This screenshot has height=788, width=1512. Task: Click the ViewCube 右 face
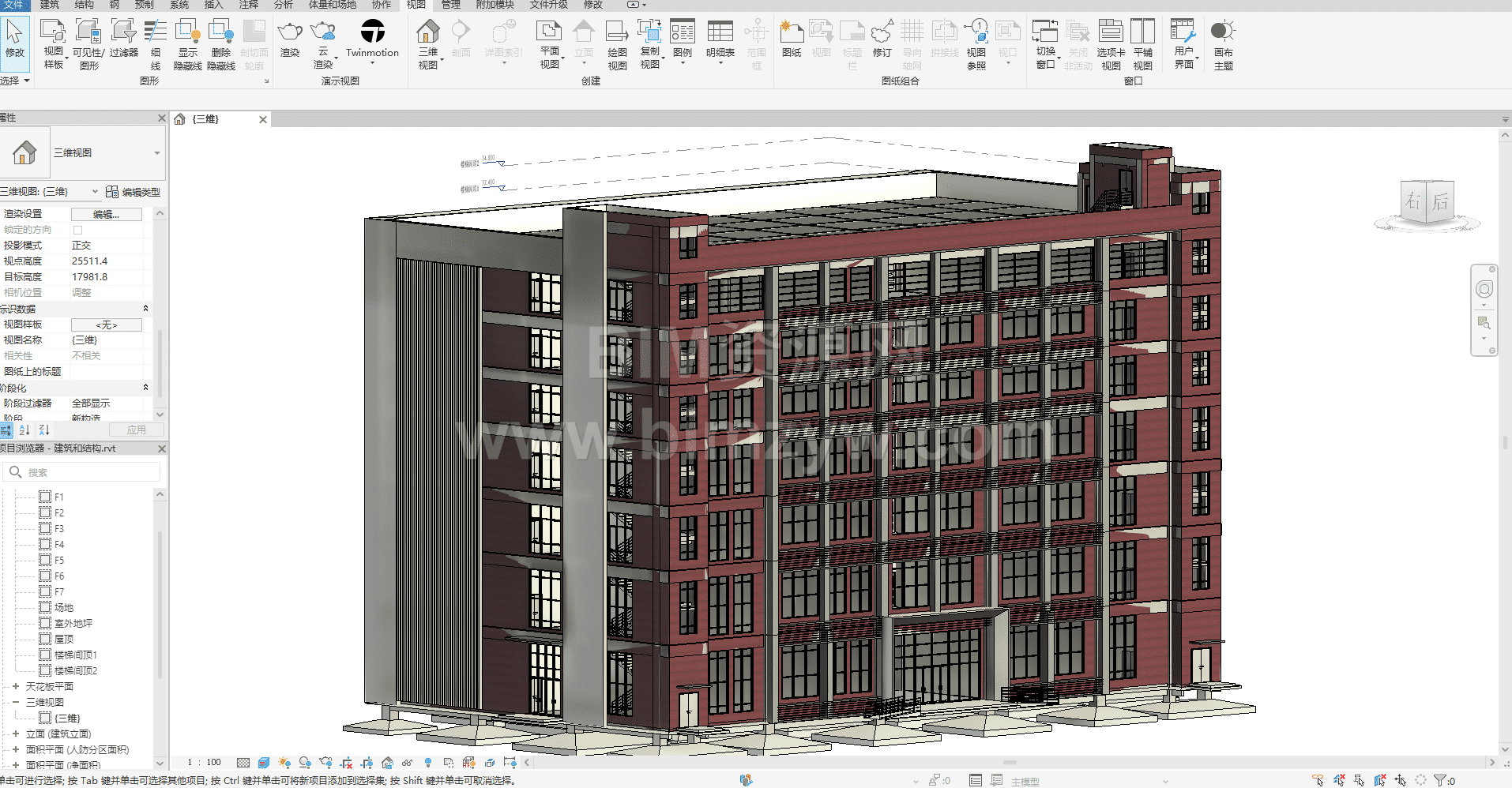(x=1412, y=202)
